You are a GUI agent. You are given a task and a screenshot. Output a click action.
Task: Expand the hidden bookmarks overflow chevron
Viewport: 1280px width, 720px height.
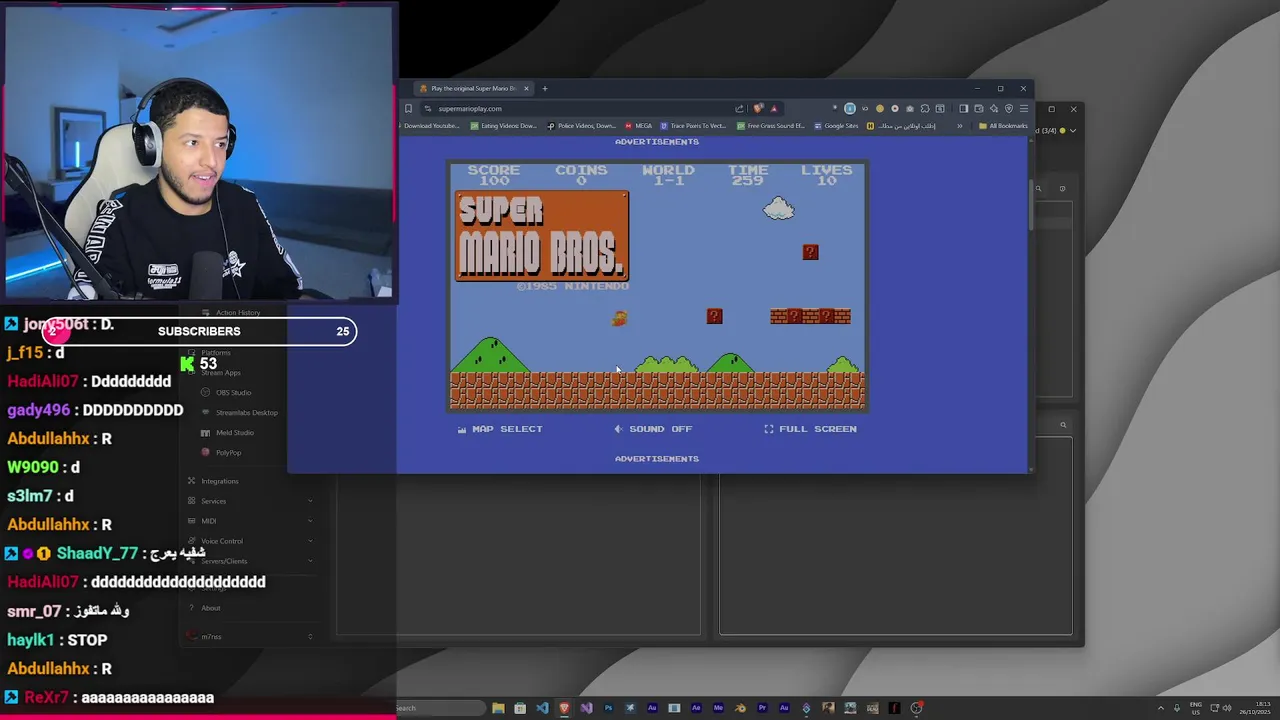(x=960, y=126)
